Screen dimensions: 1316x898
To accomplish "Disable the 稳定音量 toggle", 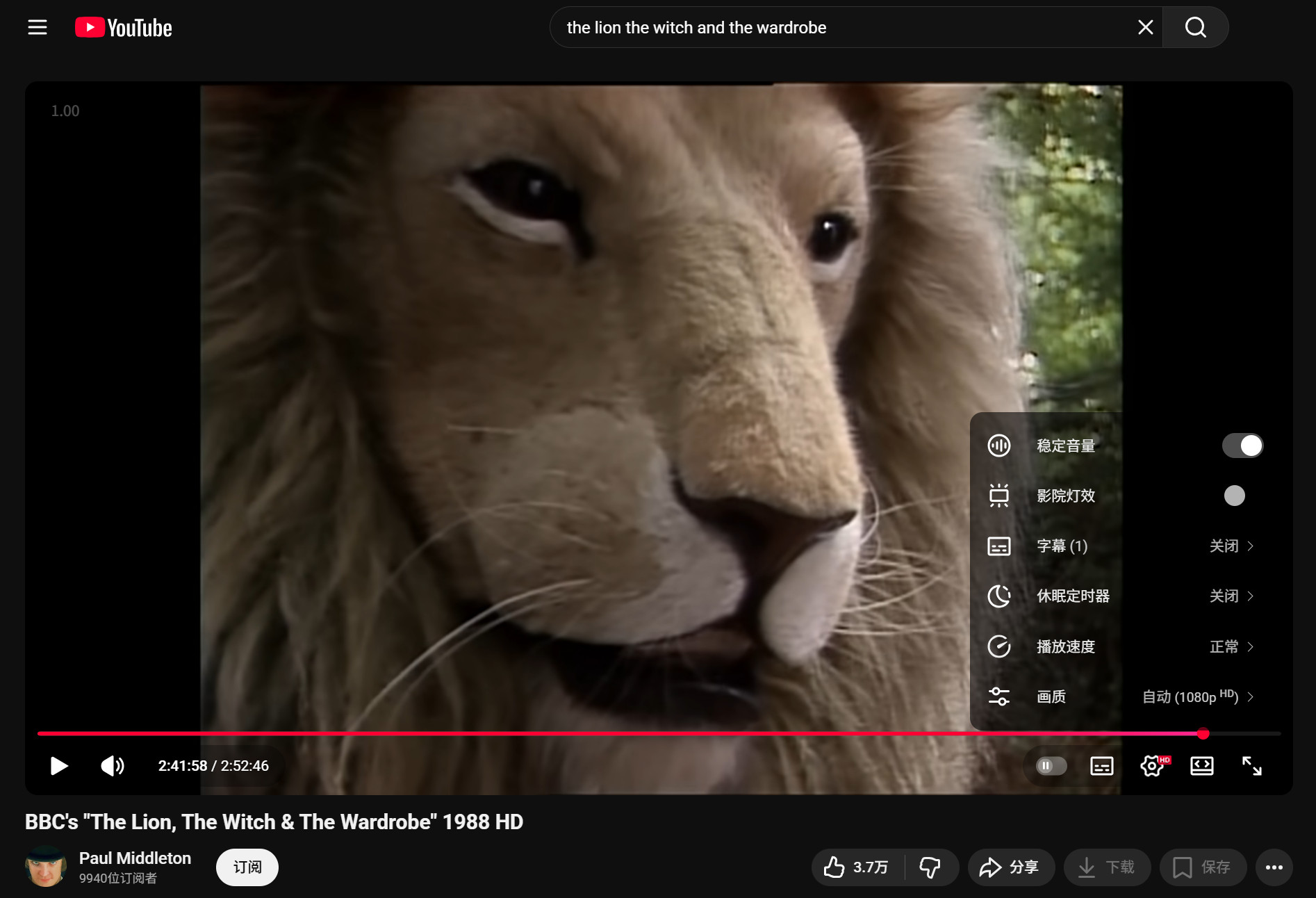I will tap(1242, 446).
